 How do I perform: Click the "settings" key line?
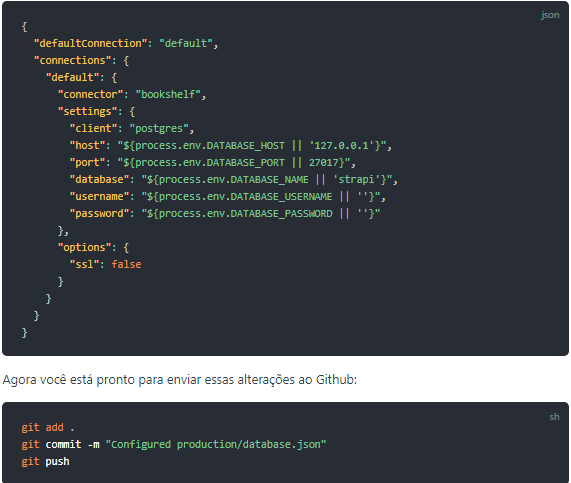click(97, 111)
